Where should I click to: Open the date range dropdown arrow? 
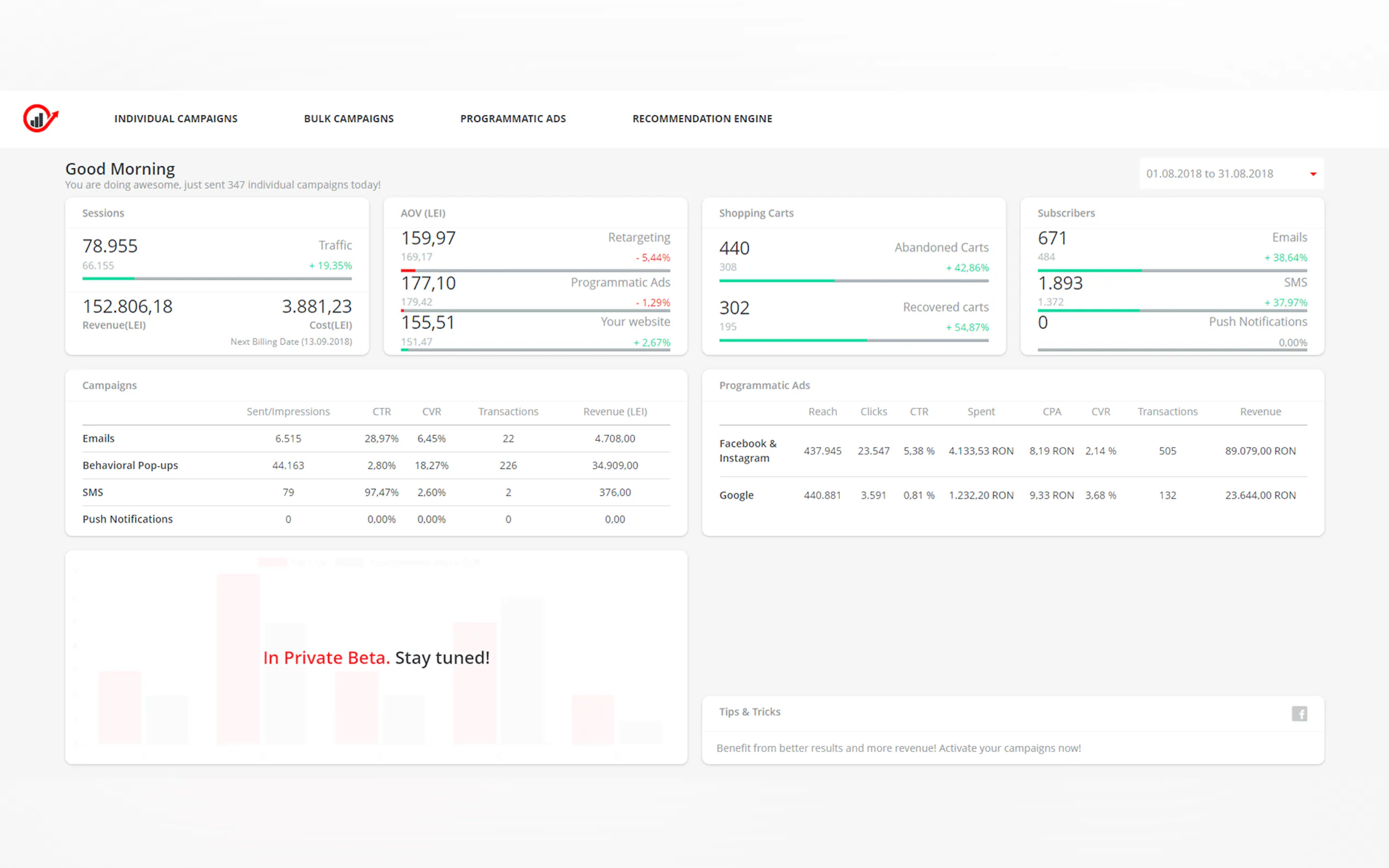coord(1312,174)
